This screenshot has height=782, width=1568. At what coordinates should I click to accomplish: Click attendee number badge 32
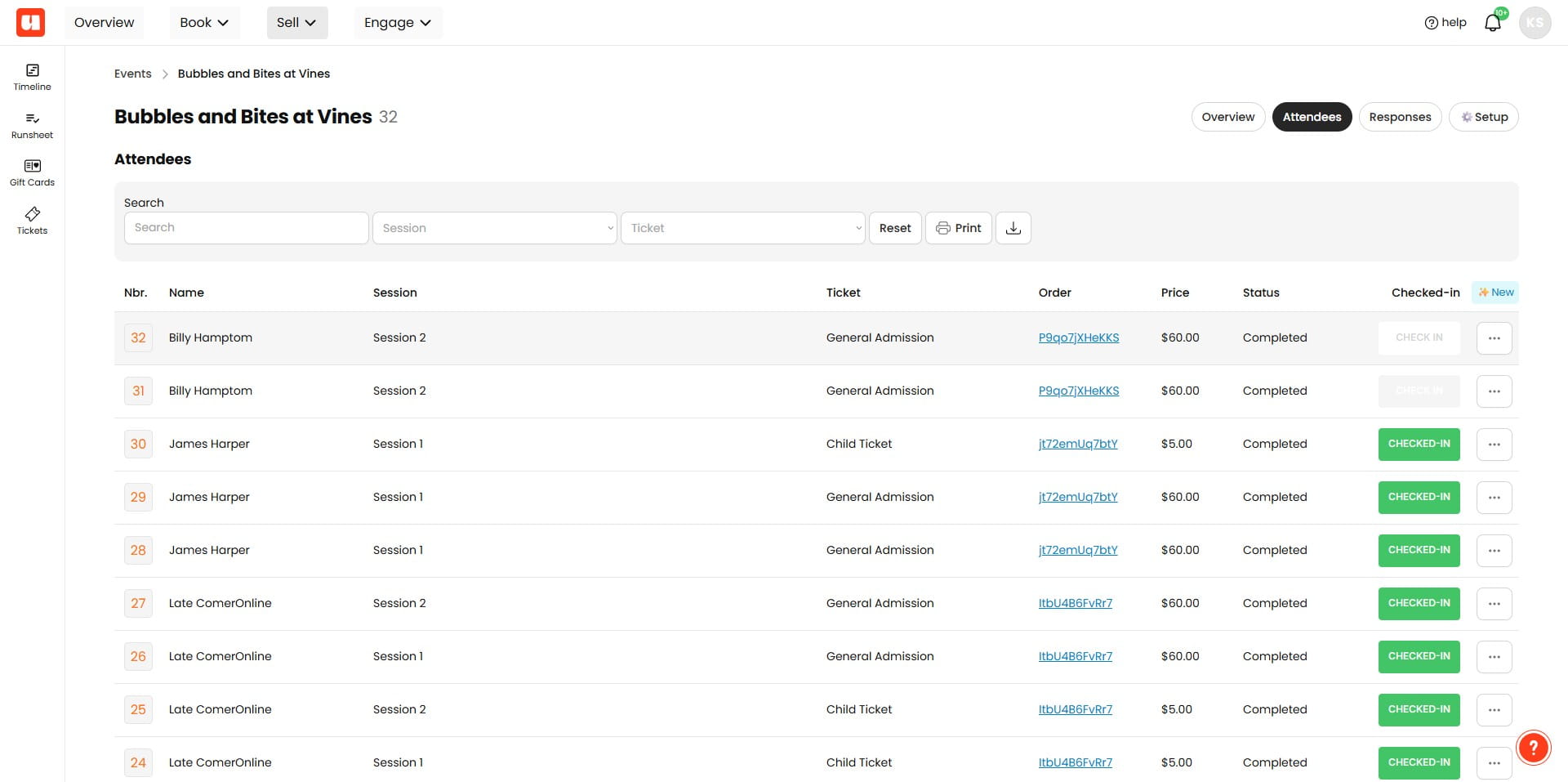tap(138, 338)
